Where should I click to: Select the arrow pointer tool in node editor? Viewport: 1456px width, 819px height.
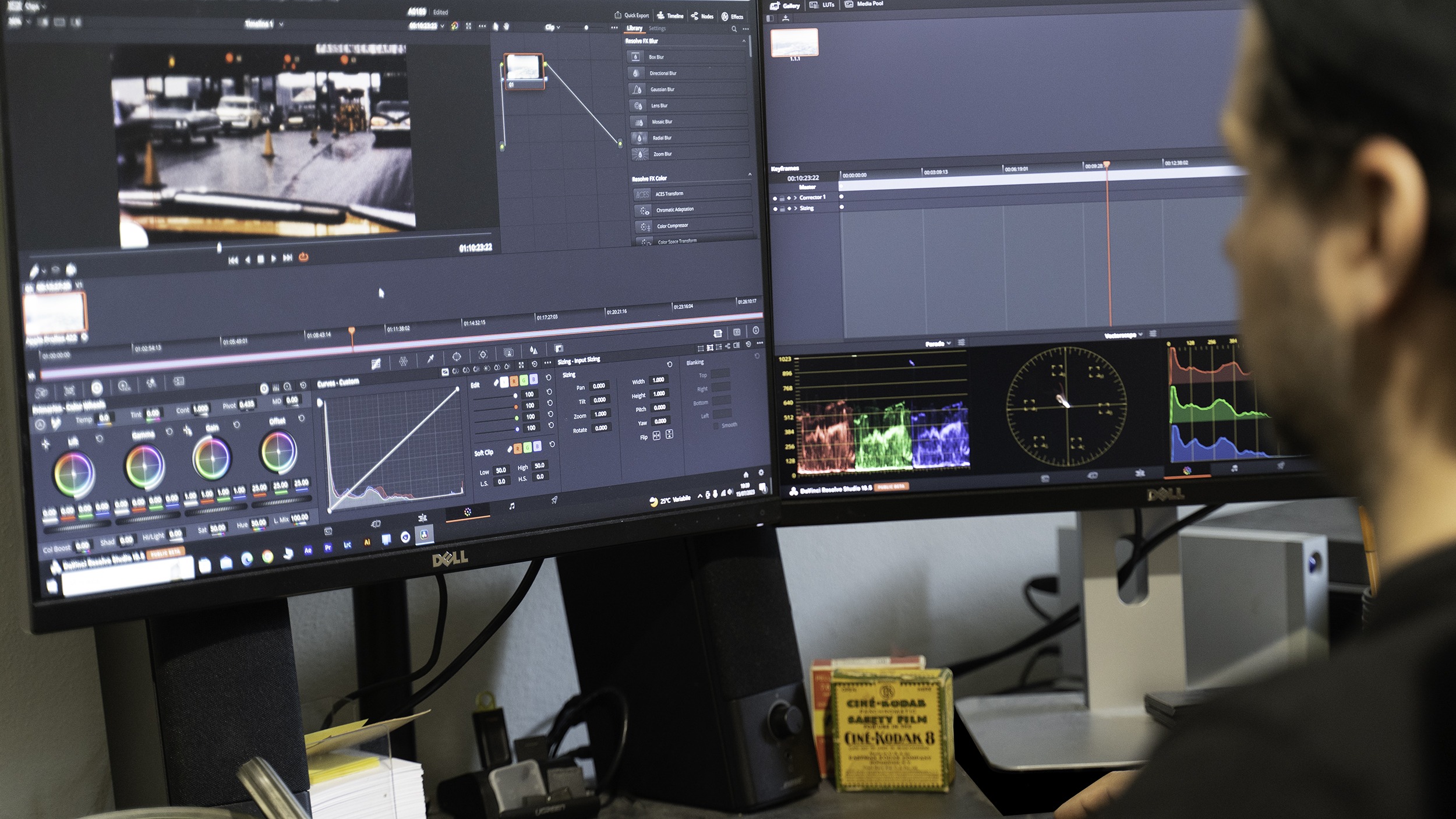496,26
